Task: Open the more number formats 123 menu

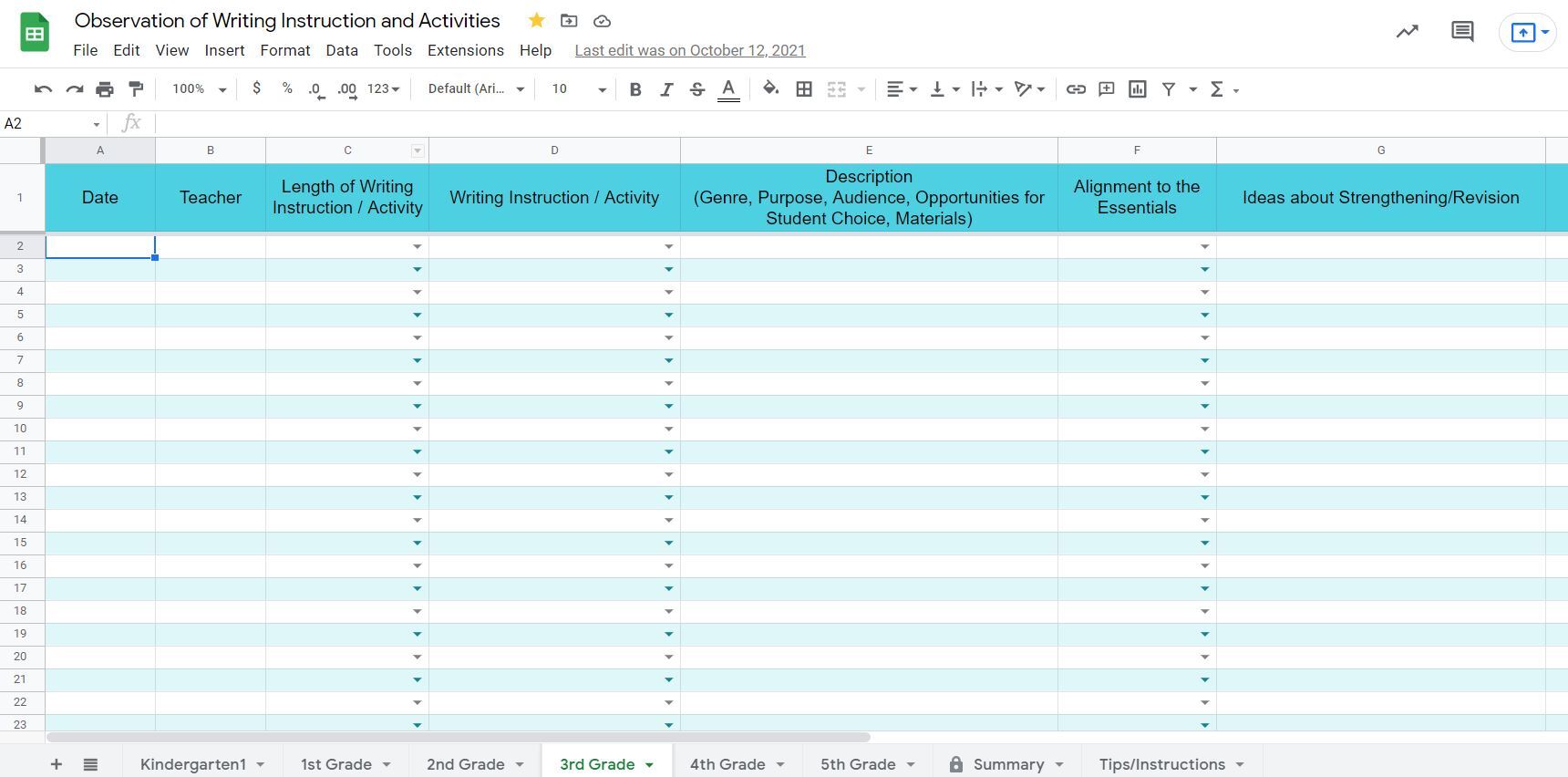Action: point(384,88)
